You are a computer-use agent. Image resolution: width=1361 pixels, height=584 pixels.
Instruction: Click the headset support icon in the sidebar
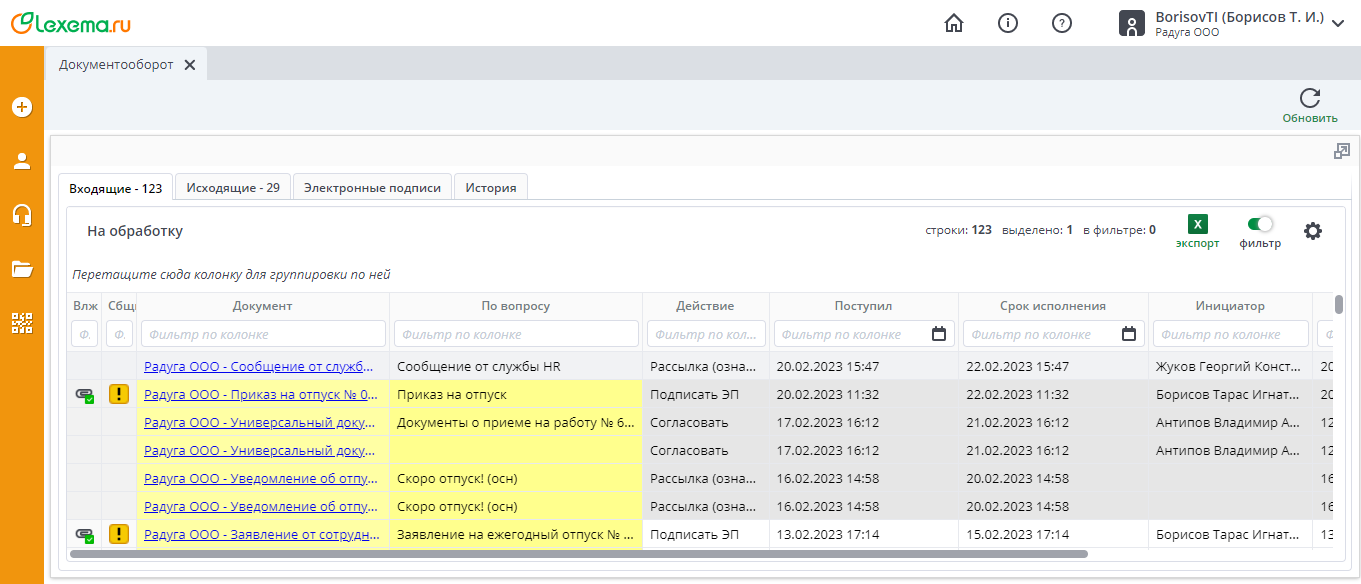22,215
